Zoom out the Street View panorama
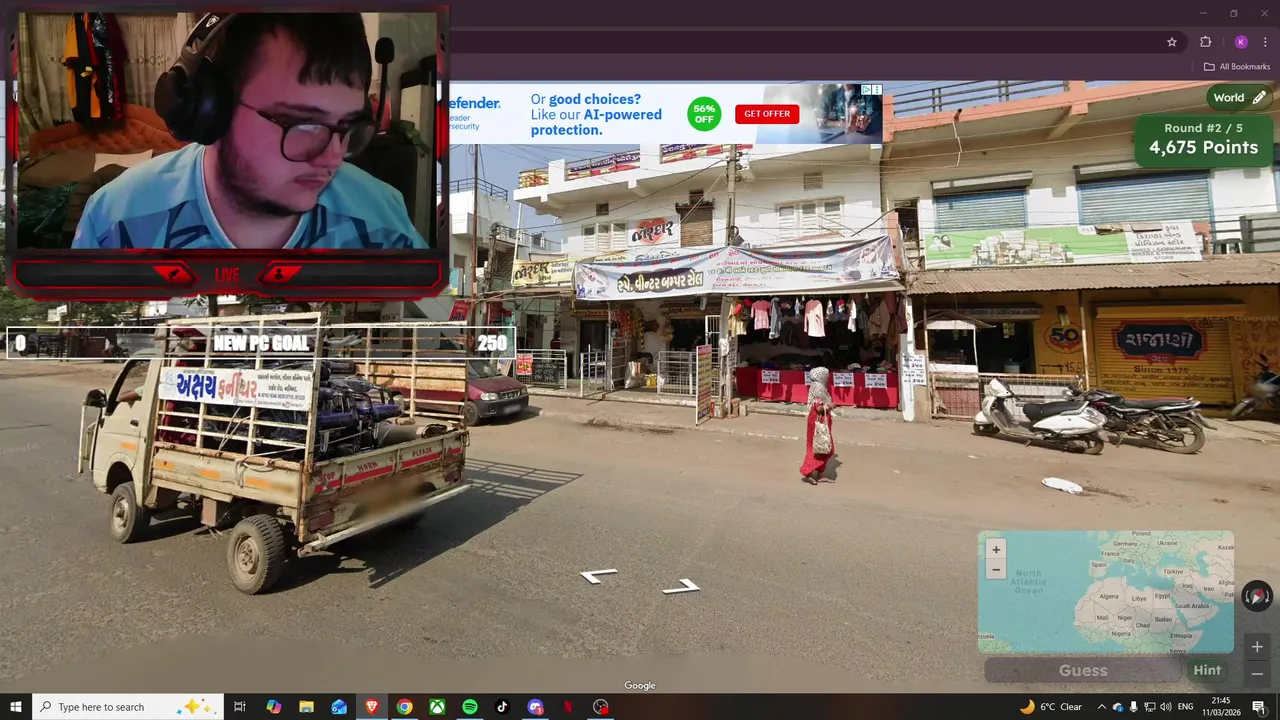This screenshot has height=720, width=1280. click(x=1257, y=673)
